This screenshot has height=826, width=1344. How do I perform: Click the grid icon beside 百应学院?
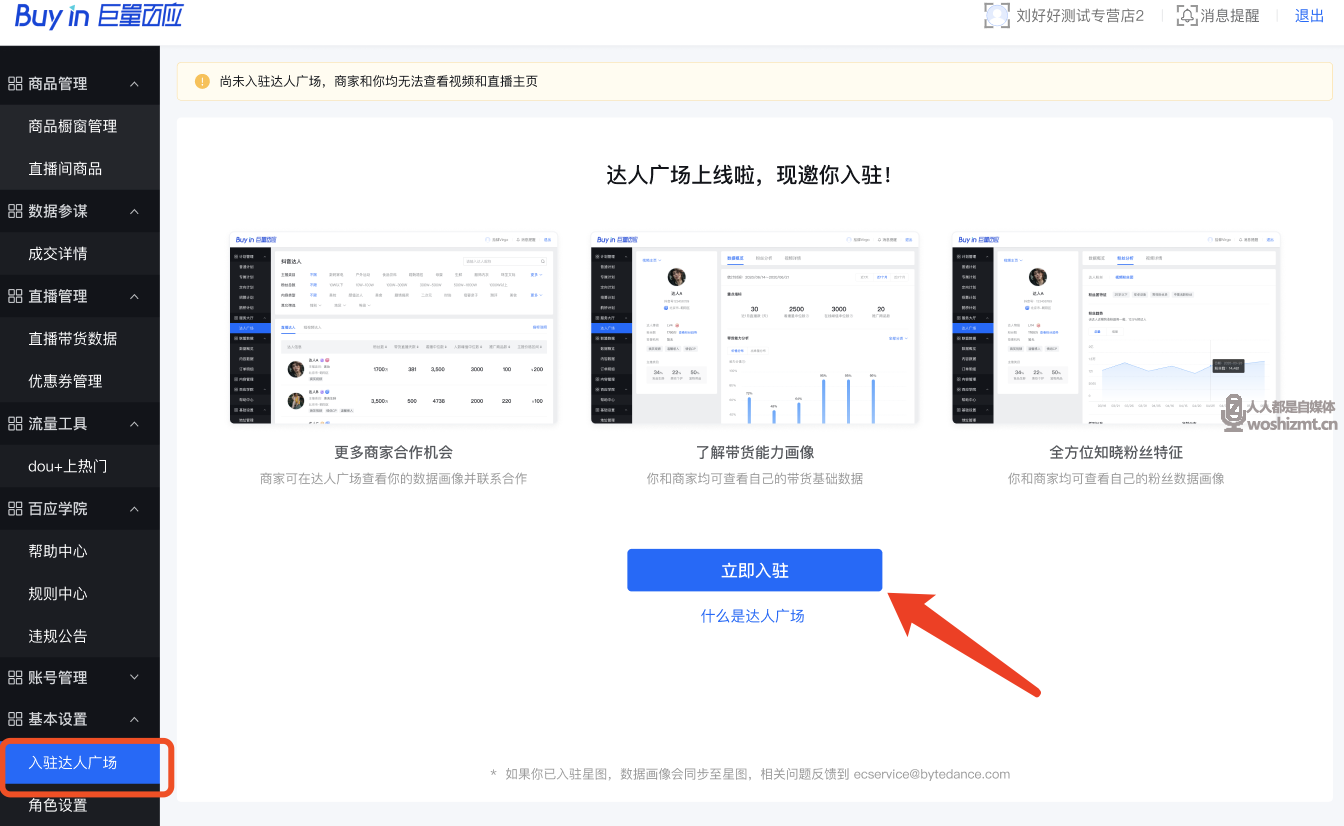tap(15, 509)
